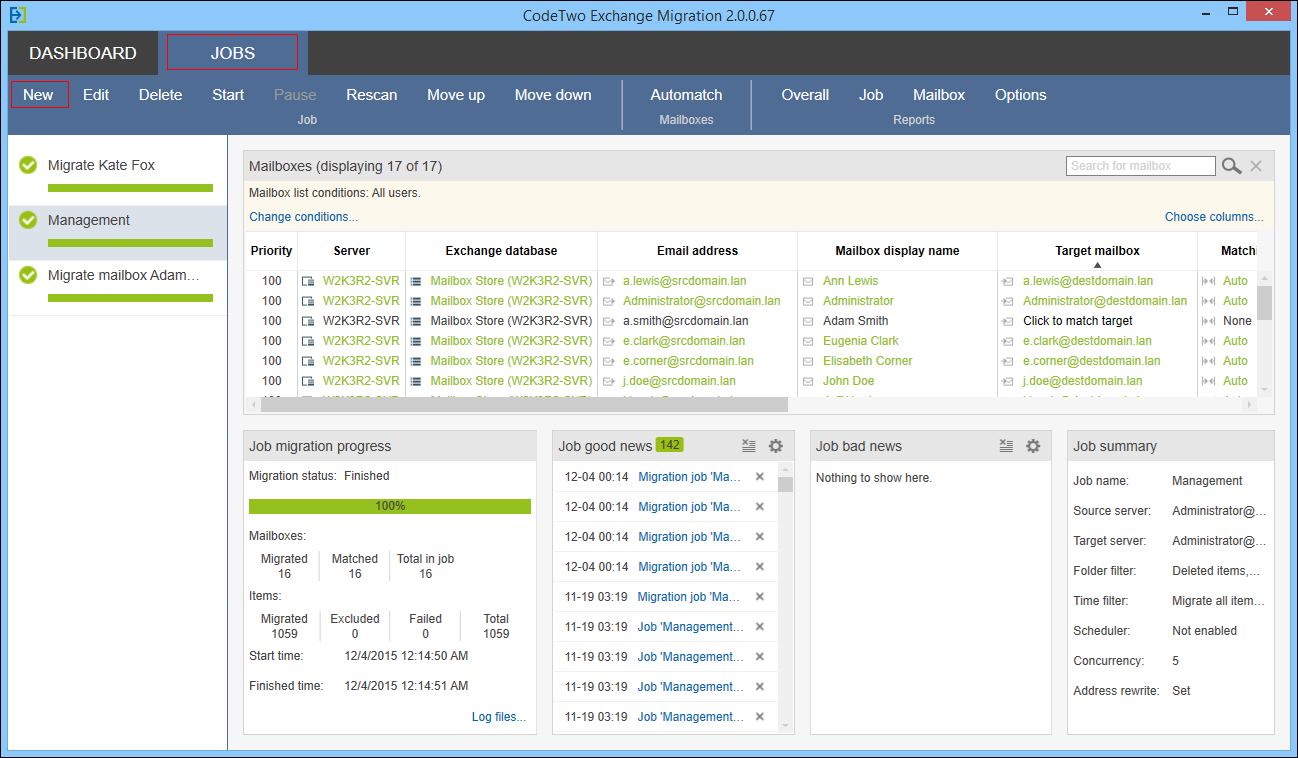Sort by Email address column header
Screen dimensions: 1298x758
pos(697,251)
